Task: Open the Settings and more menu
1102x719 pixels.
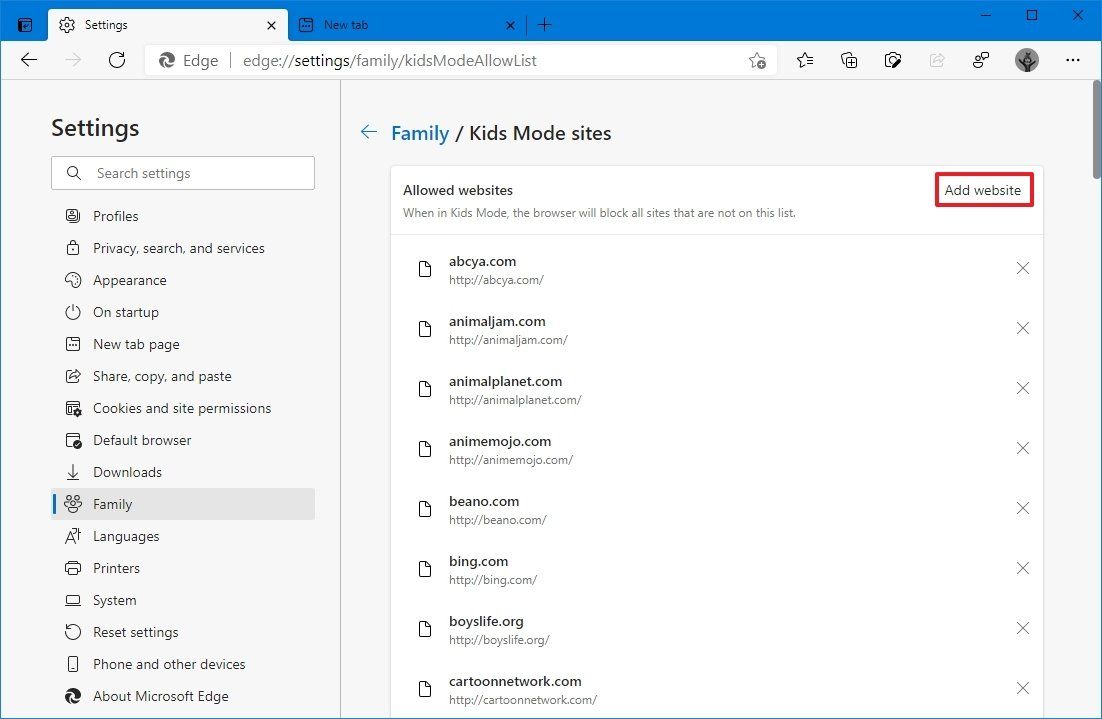Action: [x=1073, y=60]
